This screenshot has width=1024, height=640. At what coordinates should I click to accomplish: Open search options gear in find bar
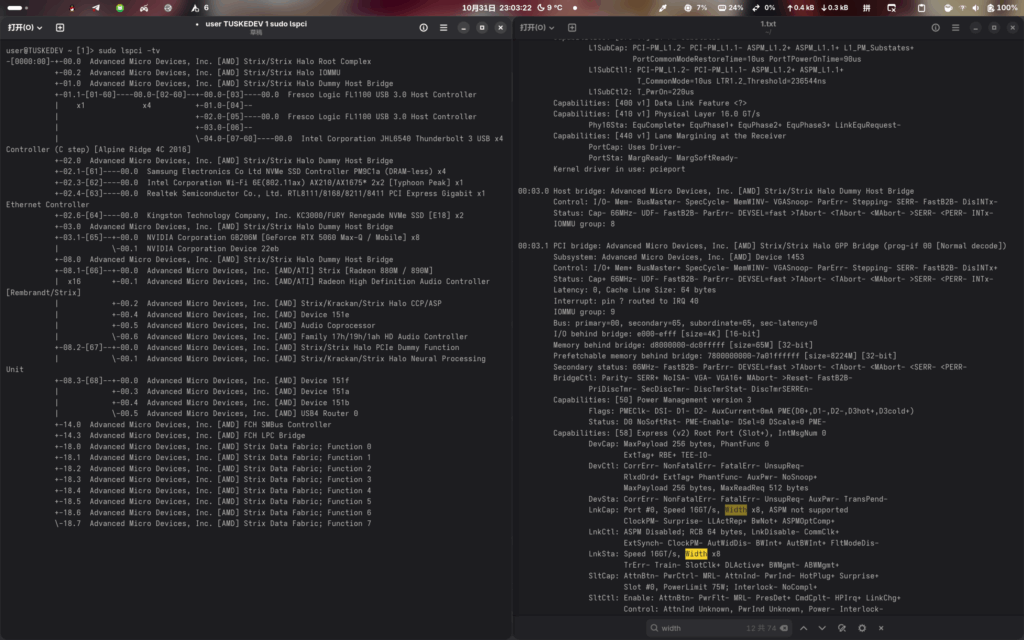coord(861,628)
